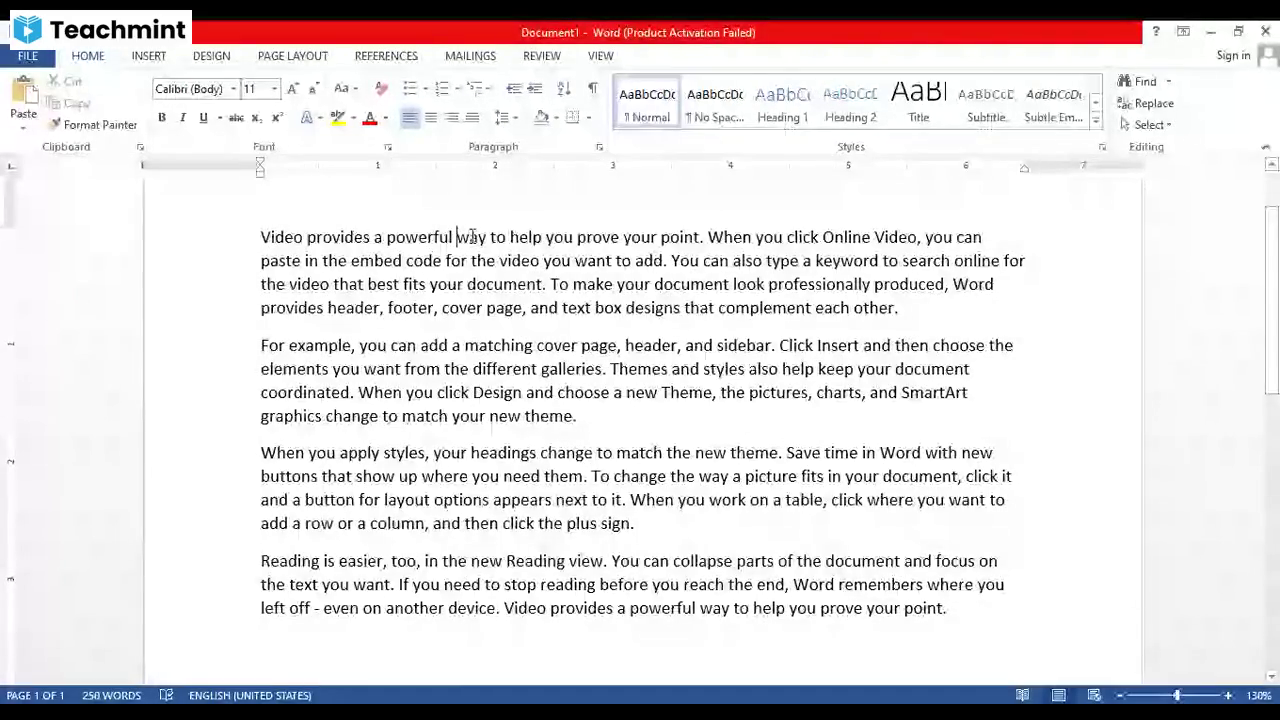Toggle Center paragraph alignment
The image size is (1280, 720).
click(x=431, y=118)
